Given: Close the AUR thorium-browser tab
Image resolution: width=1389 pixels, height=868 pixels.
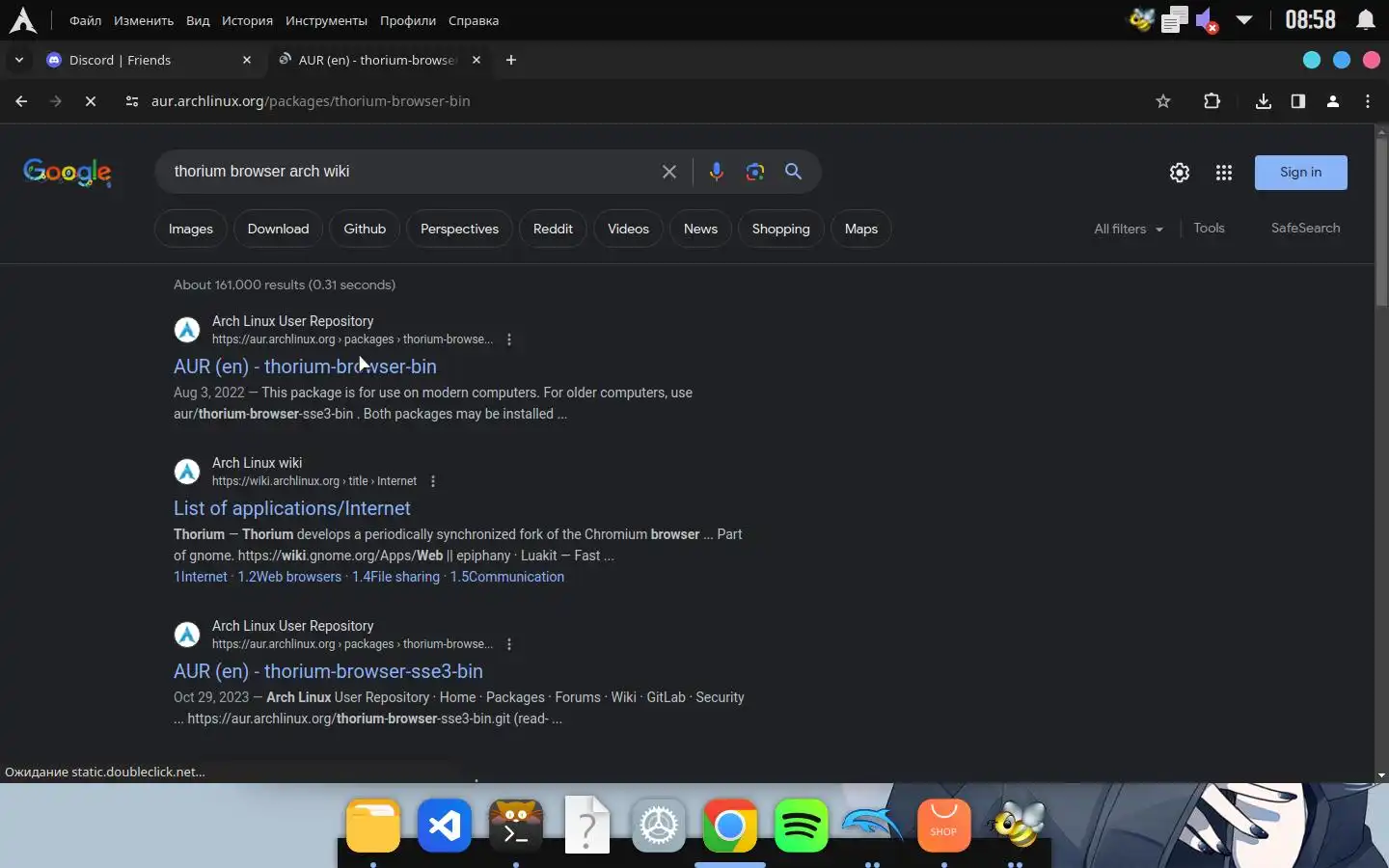Looking at the screenshot, I should (x=477, y=60).
